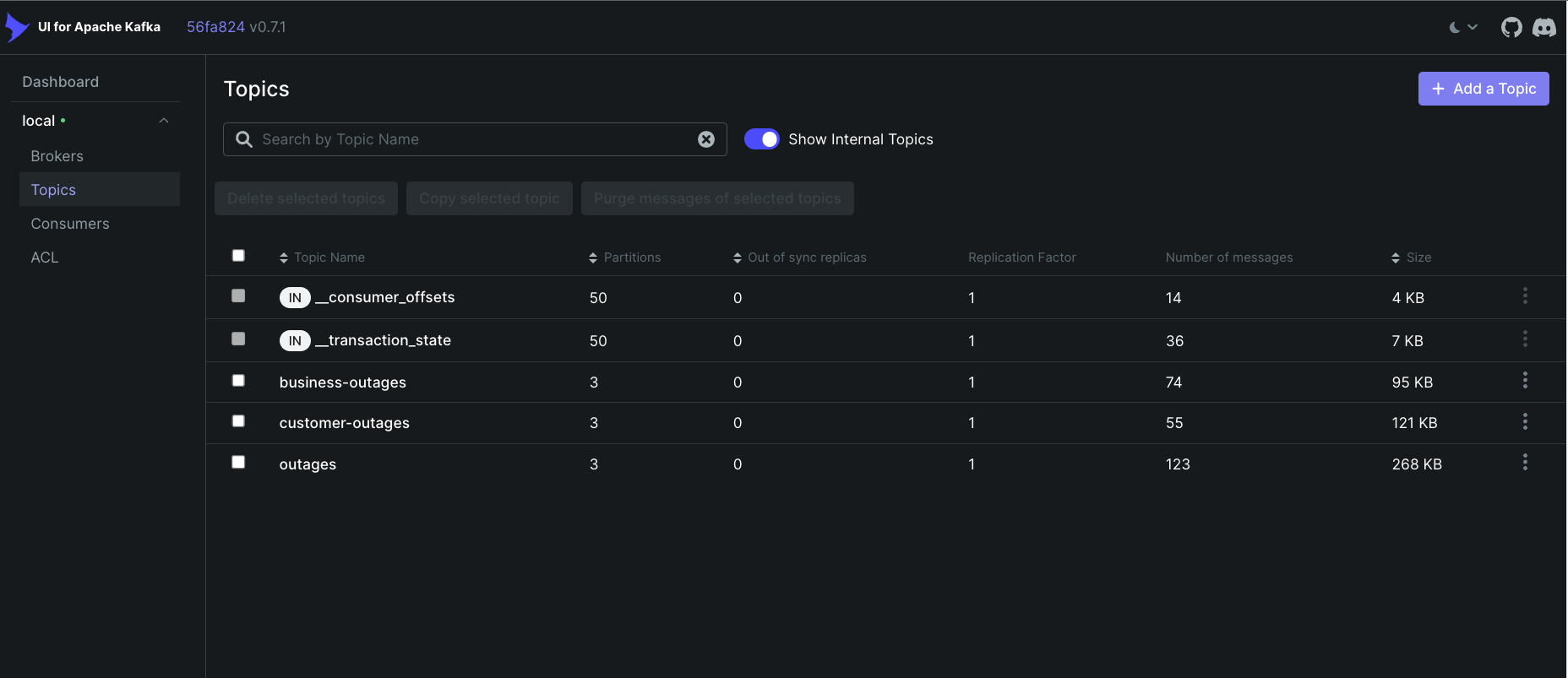Check the select-all topics checkbox
Viewport: 1568px width, 678px height.
[238, 255]
